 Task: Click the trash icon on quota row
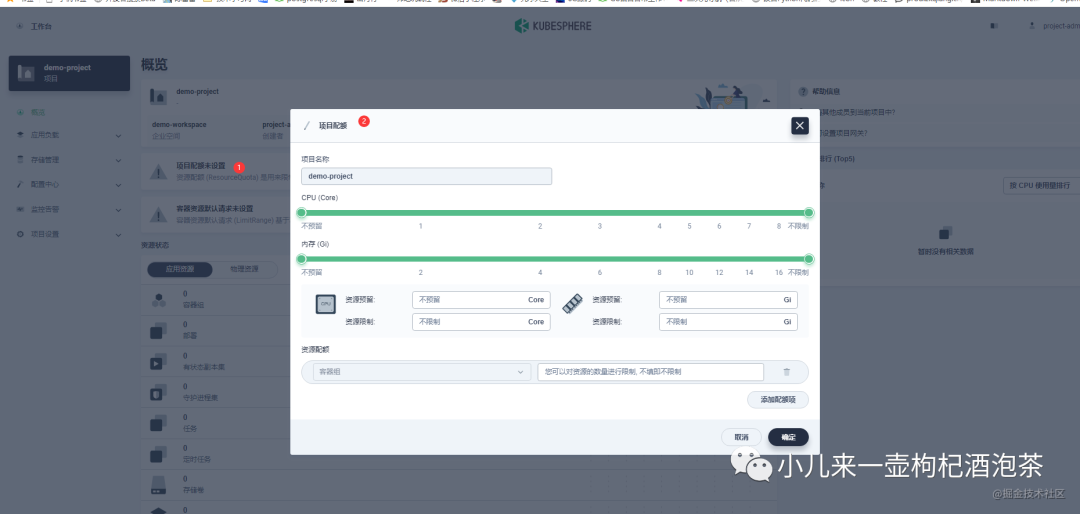(787, 372)
